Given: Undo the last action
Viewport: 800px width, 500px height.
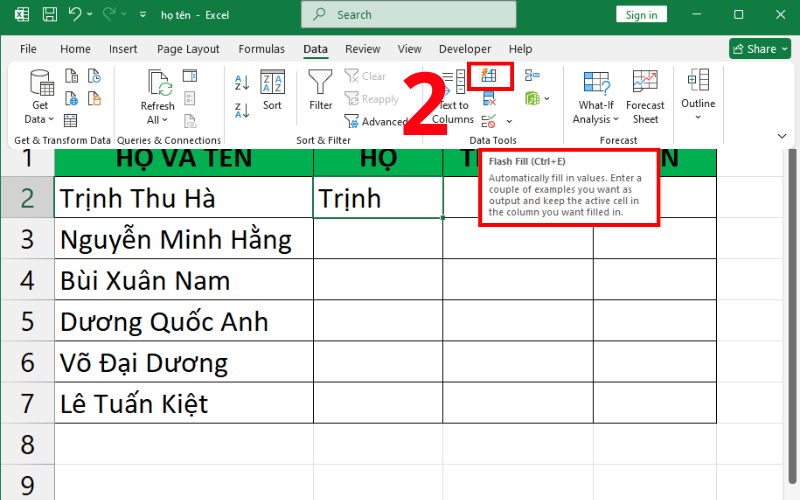Looking at the screenshot, I should click(75, 14).
